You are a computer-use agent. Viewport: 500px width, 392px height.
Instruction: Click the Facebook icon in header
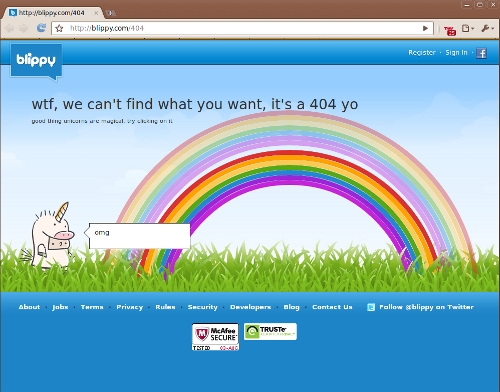point(481,53)
